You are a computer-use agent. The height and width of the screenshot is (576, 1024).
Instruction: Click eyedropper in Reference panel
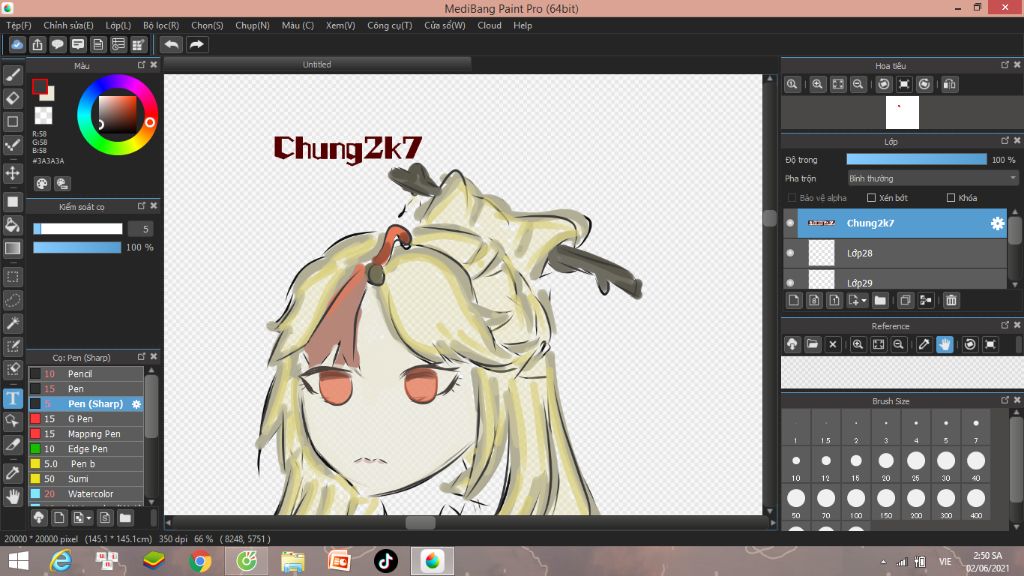coord(923,344)
